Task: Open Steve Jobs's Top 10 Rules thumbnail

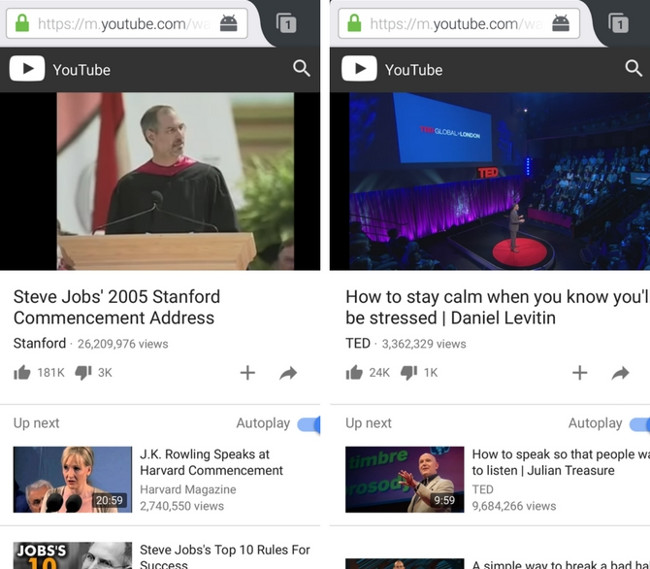Action: pyautogui.click(x=73, y=555)
